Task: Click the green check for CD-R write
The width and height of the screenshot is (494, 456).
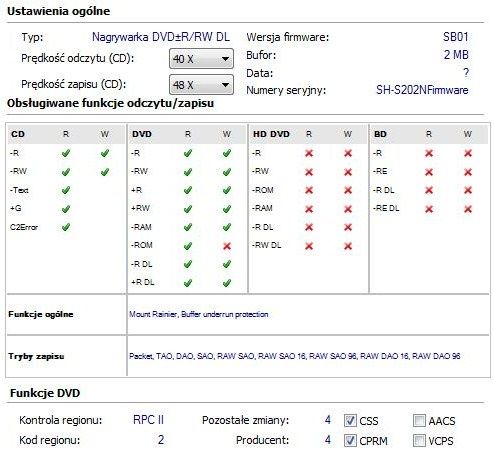Action: 105,153
